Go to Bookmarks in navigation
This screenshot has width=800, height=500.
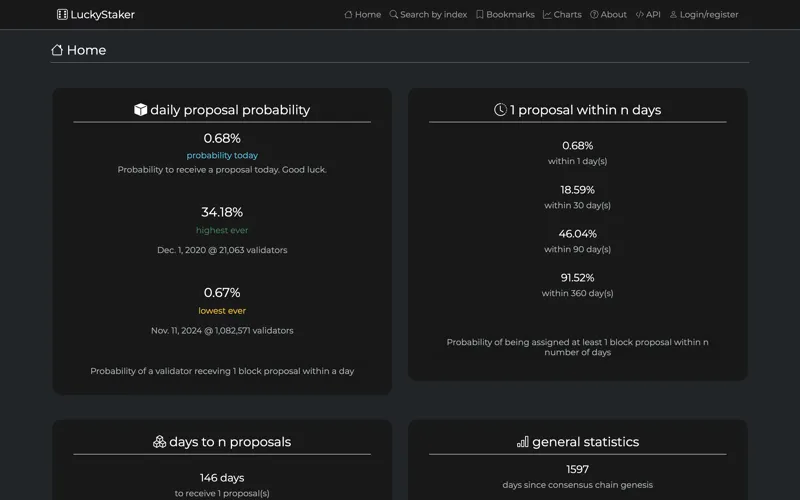coord(505,14)
